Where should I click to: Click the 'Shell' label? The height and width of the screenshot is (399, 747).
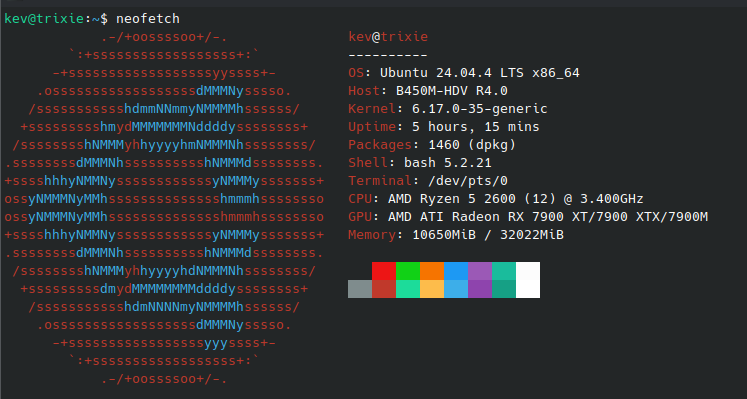[x=368, y=163]
